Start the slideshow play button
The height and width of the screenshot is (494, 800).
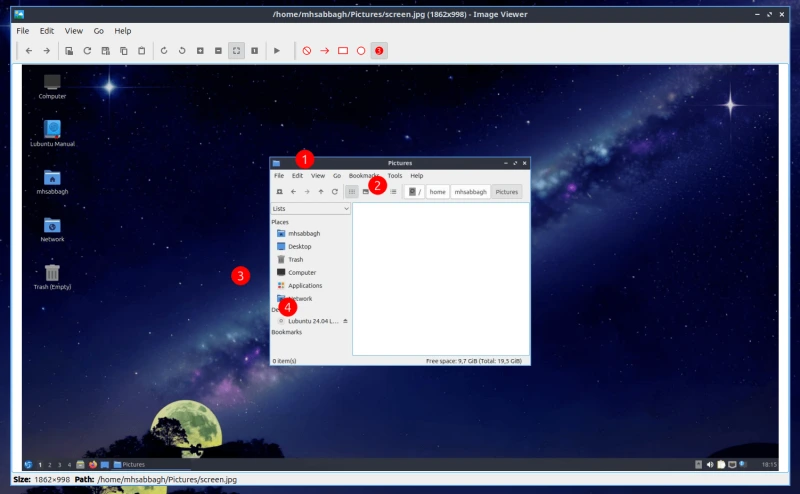[277, 51]
